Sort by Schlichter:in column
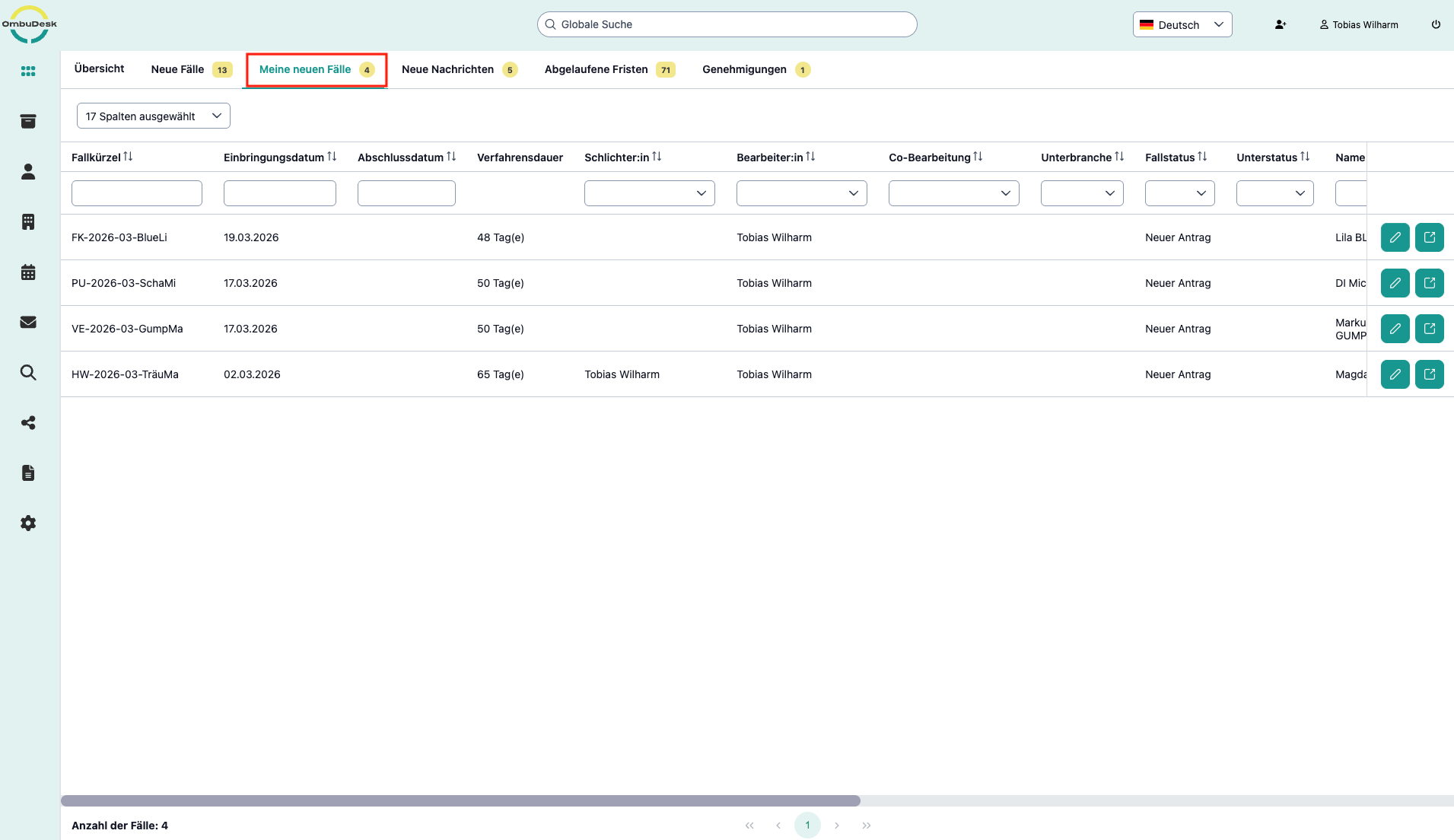The width and height of the screenshot is (1454, 840). 657,157
